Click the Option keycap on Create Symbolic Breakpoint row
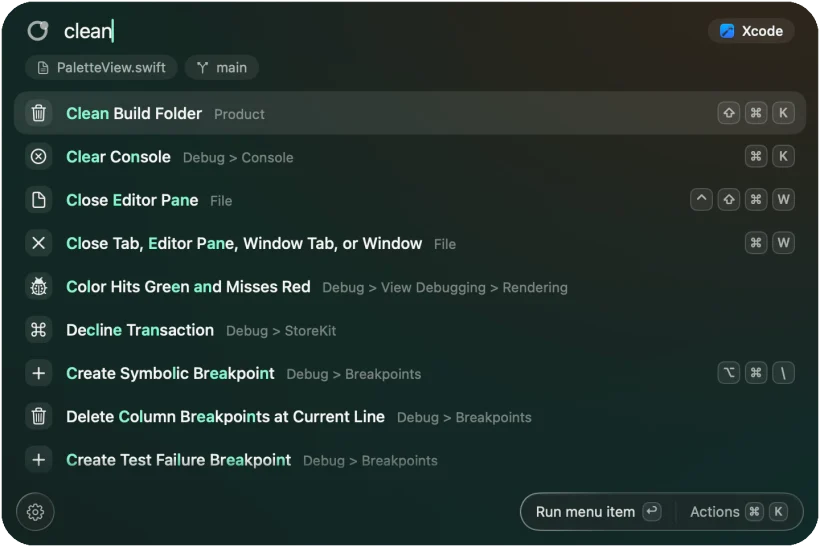The height and width of the screenshot is (547, 820). (x=728, y=373)
